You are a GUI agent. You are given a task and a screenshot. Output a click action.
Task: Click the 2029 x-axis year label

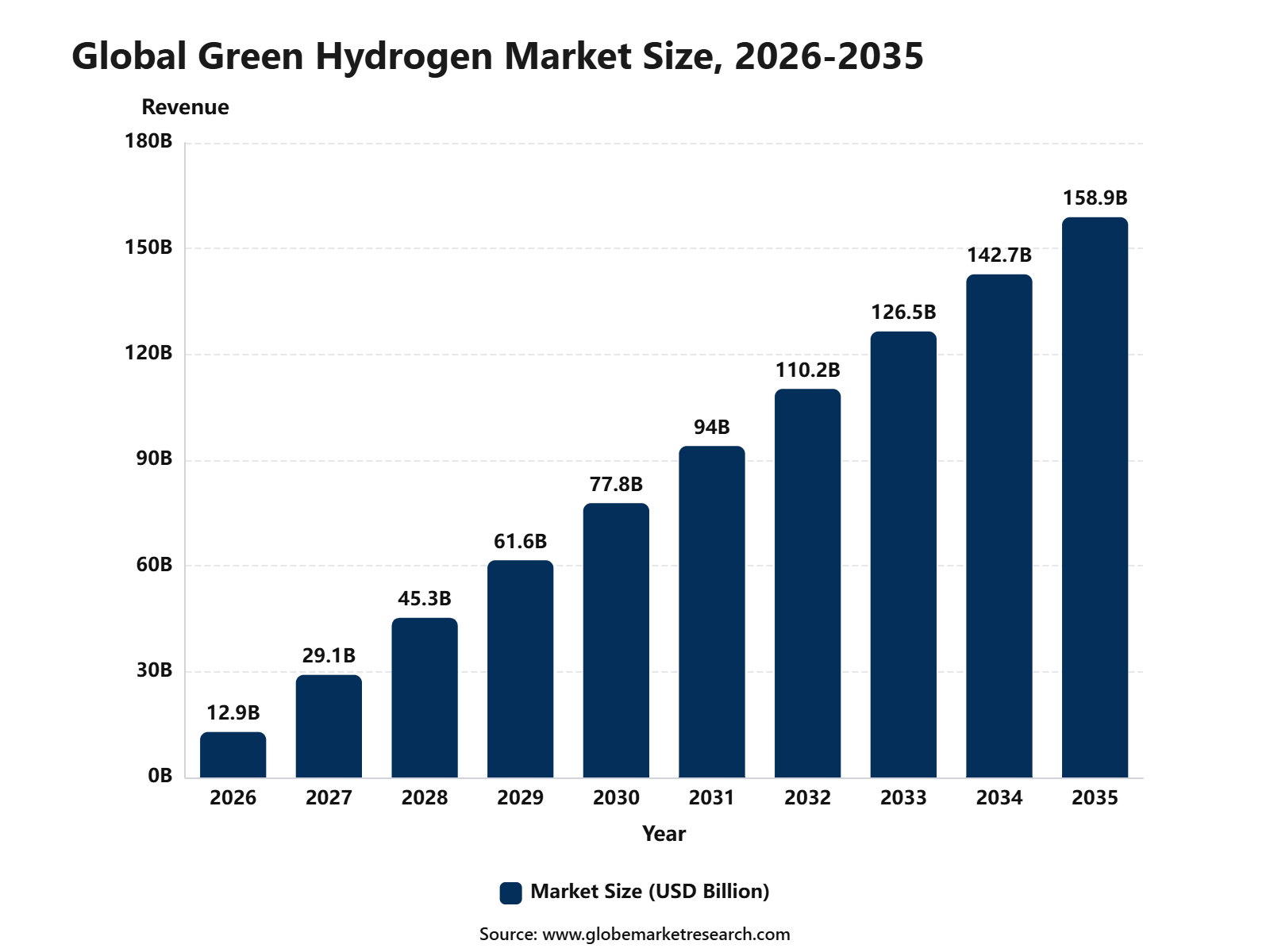coord(520,798)
